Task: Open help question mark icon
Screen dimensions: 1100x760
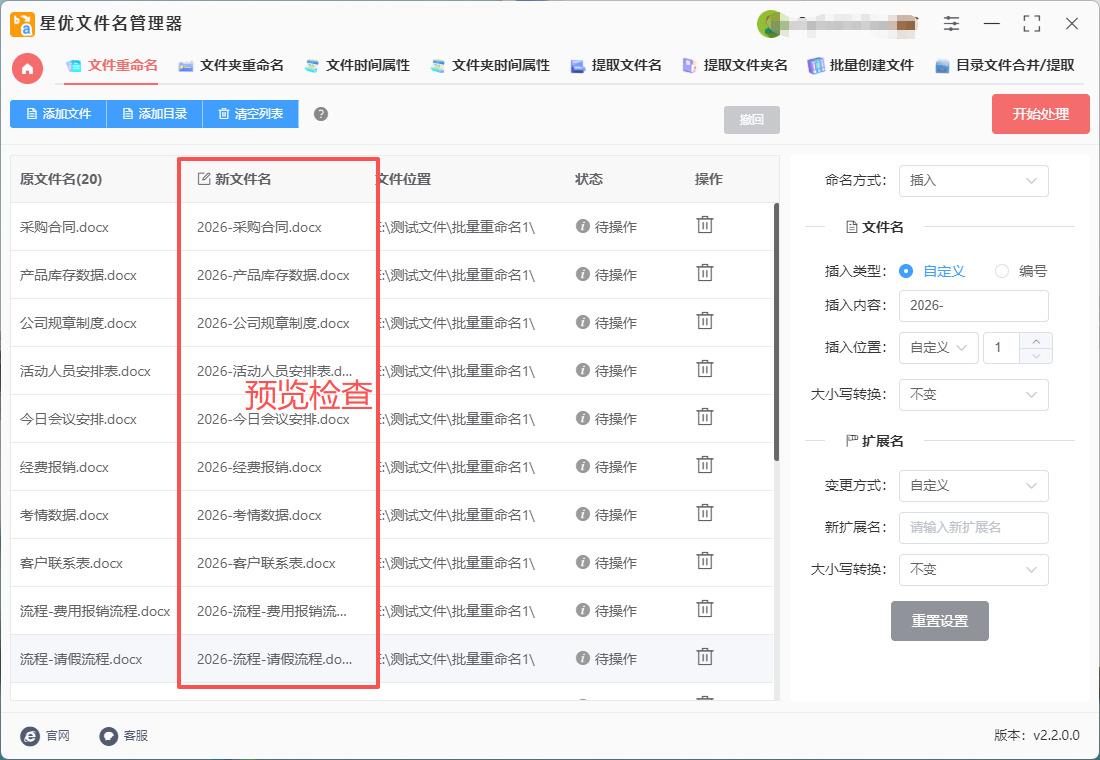Action: (x=321, y=114)
